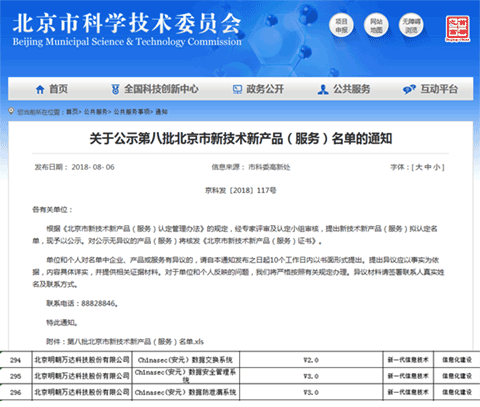This screenshot has height=407, width=480.
Task: Click company name cell in row 294
Action: (82, 360)
